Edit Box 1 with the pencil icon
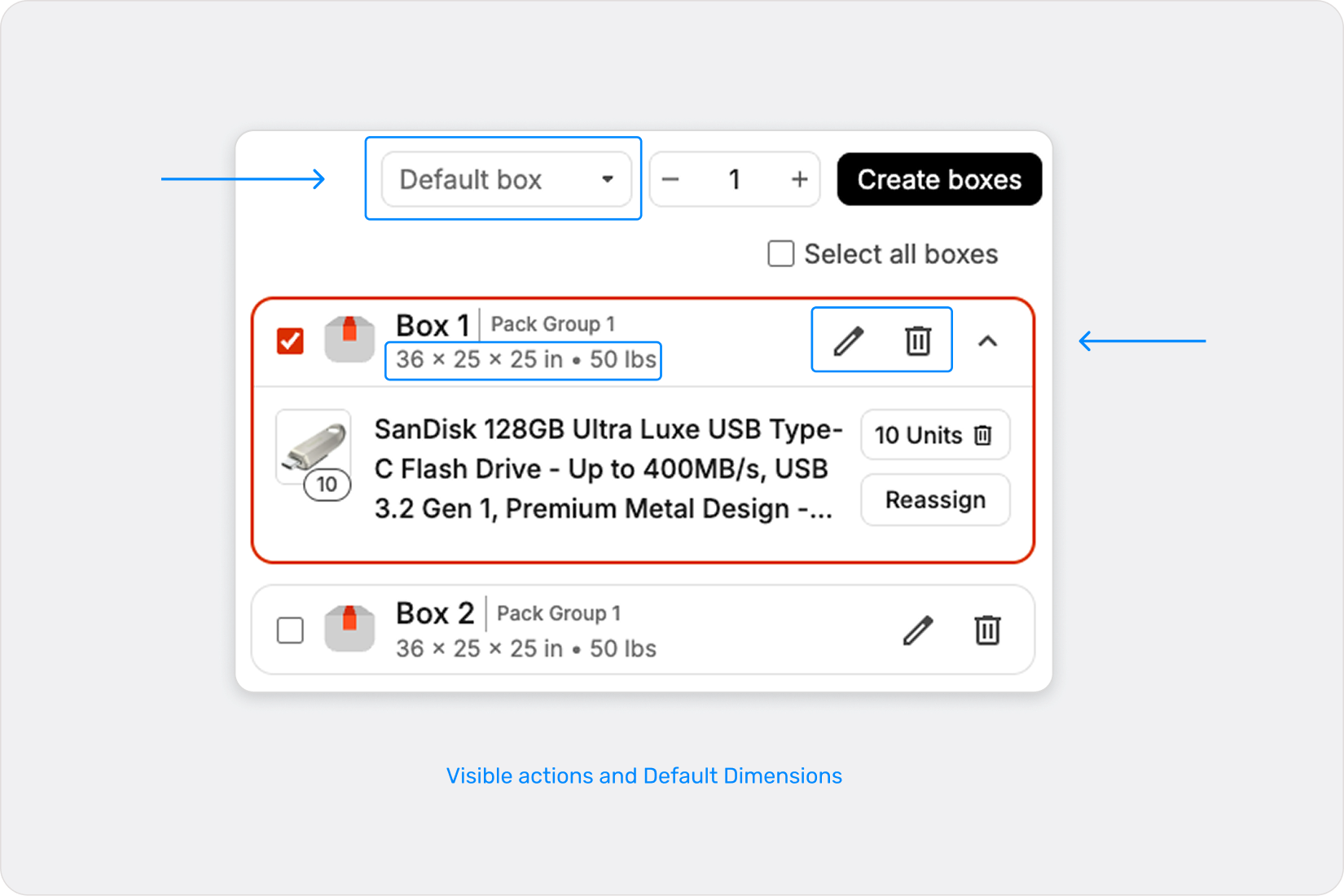Viewport: 1344px width, 896px height. [x=848, y=340]
